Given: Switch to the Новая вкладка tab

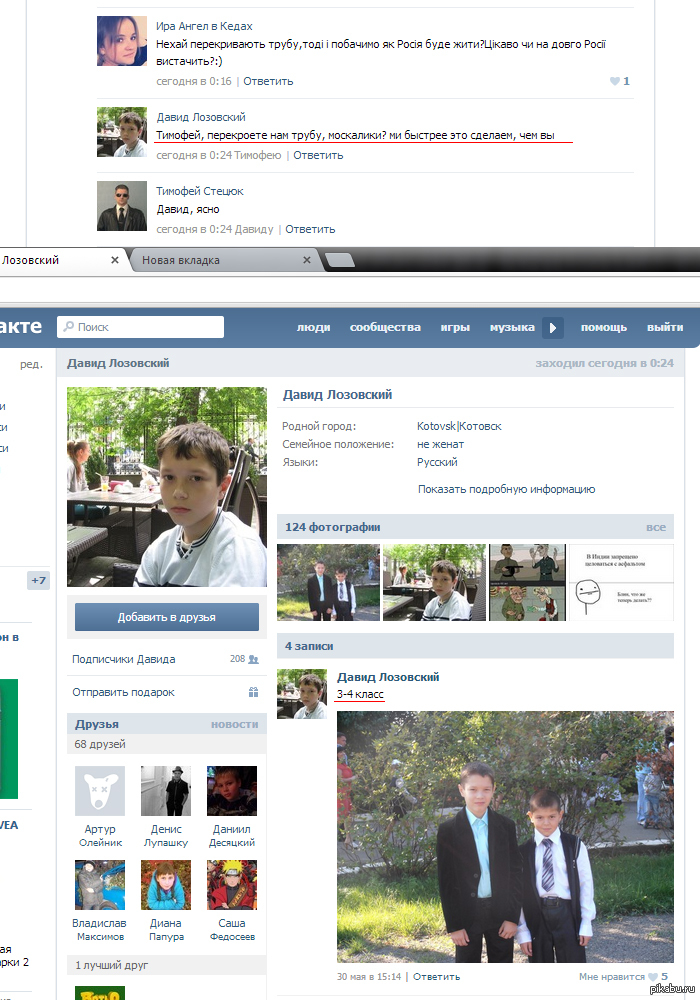Looking at the screenshot, I should [181, 260].
